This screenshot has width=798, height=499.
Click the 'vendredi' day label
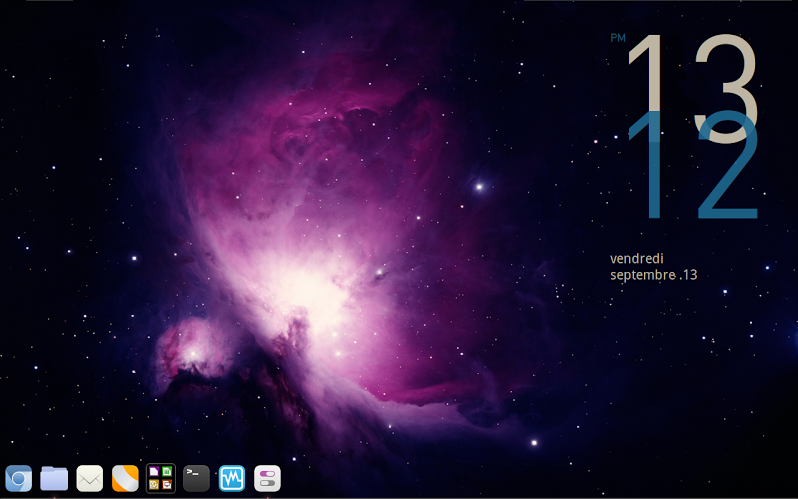(x=637, y=259)
